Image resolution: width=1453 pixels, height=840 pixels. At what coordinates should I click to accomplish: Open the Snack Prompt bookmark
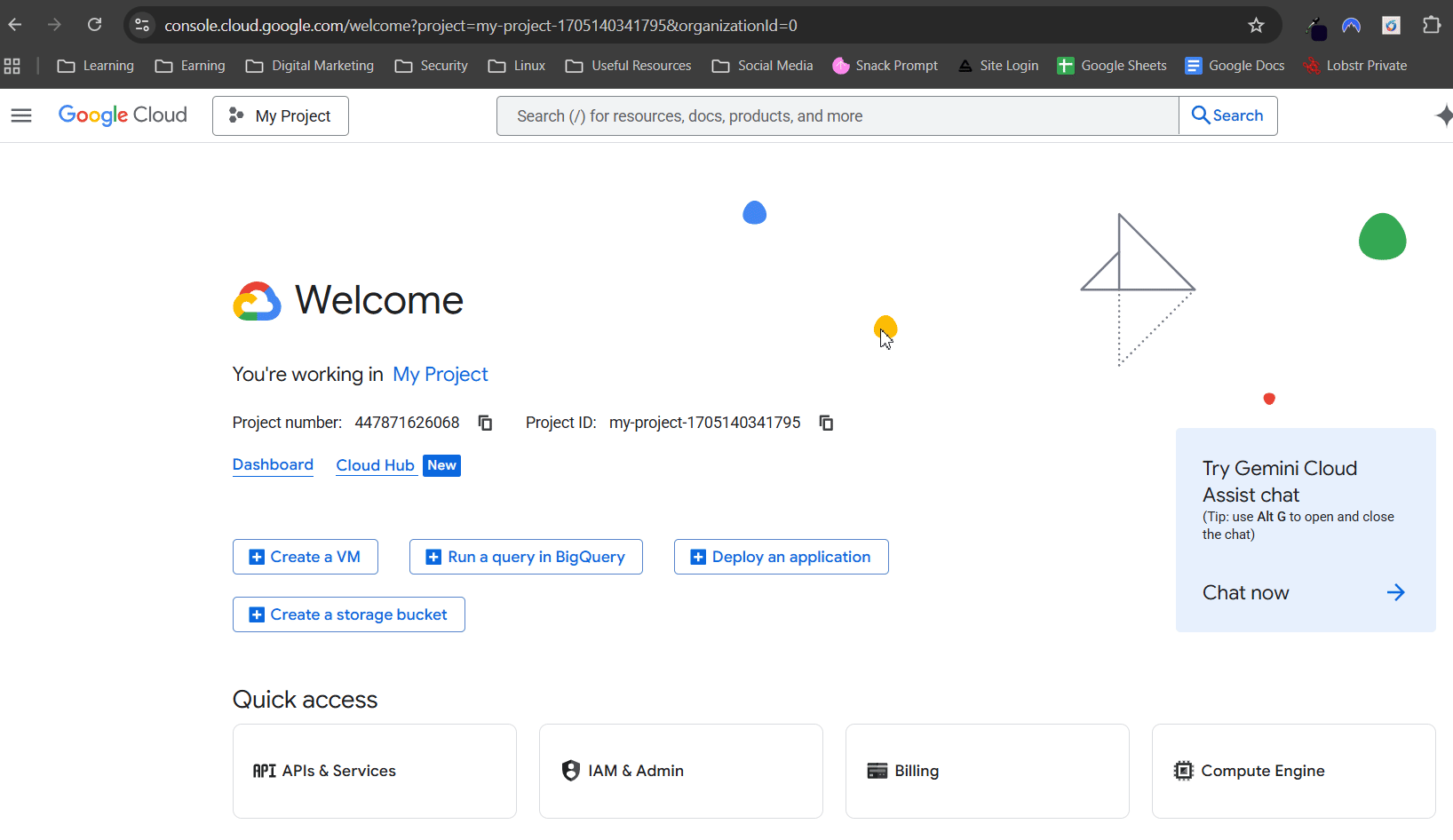pos(885,65)
